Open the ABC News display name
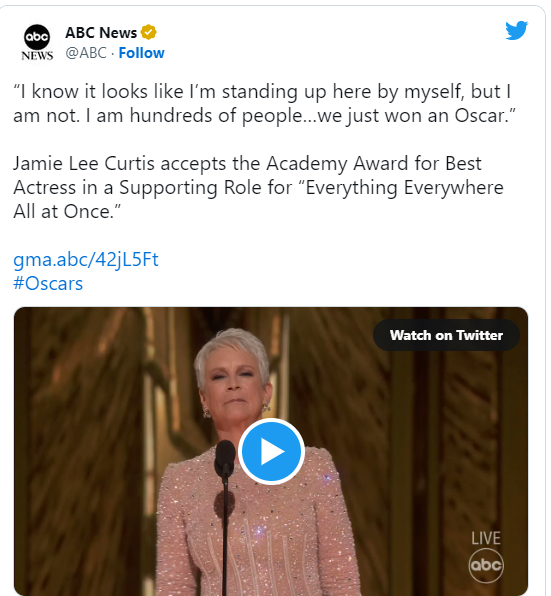This screenshot has height=596, width=551. coord(101,33)
